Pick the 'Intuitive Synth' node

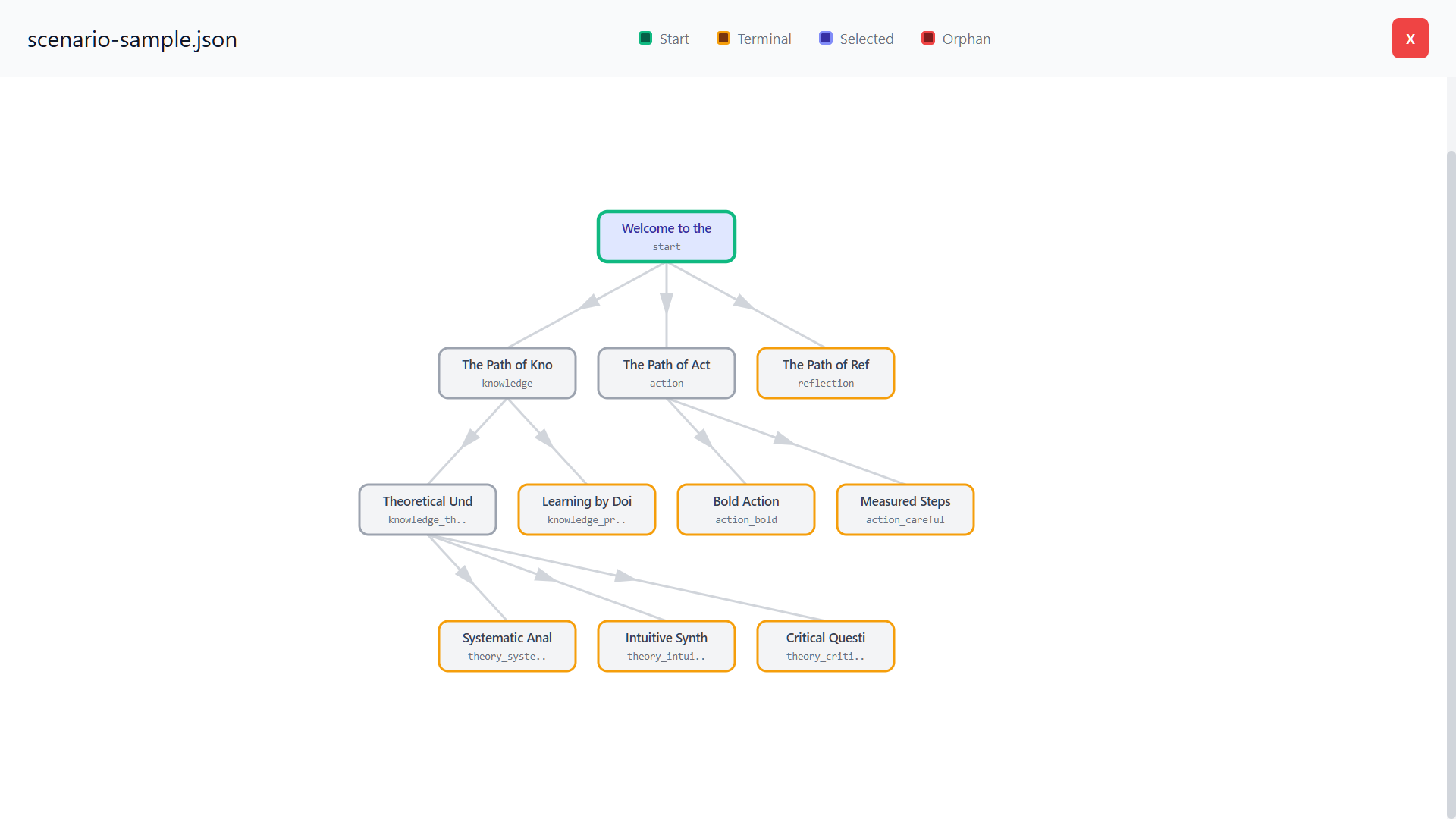coord(666,646)
